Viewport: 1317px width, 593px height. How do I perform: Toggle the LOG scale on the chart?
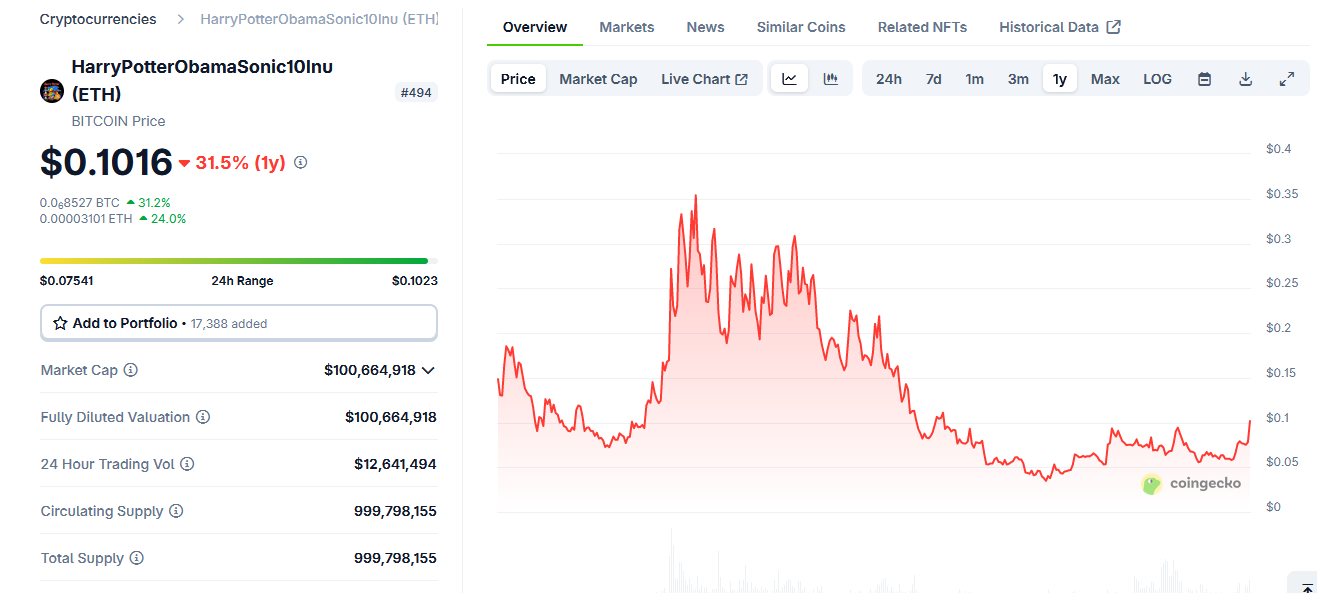click(x=1157, y=79)
